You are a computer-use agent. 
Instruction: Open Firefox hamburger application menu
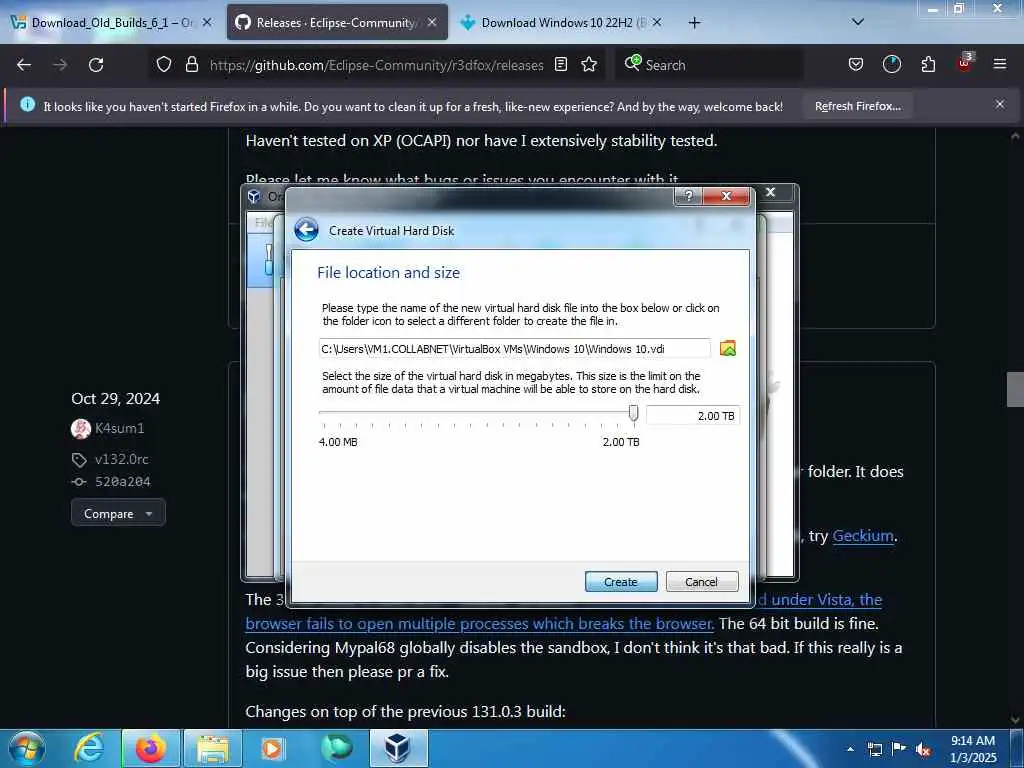coord(1000,65)
